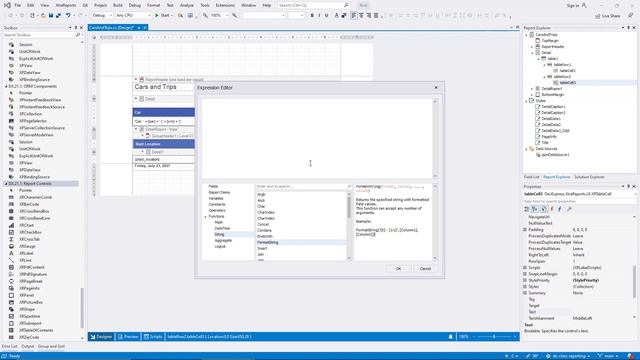Image resolution: width=640 pixels, height=360 pixels.
Task: Select the FormatString function in list
Action: point(268,242)
